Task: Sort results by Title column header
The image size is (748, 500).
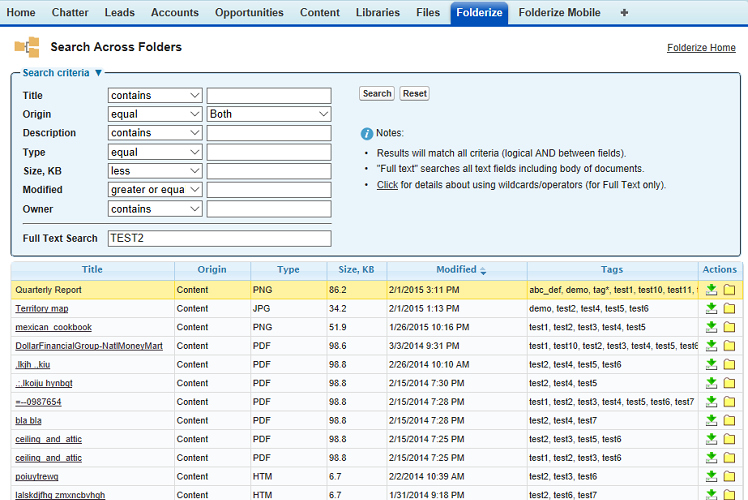Action: pos(92,270)
